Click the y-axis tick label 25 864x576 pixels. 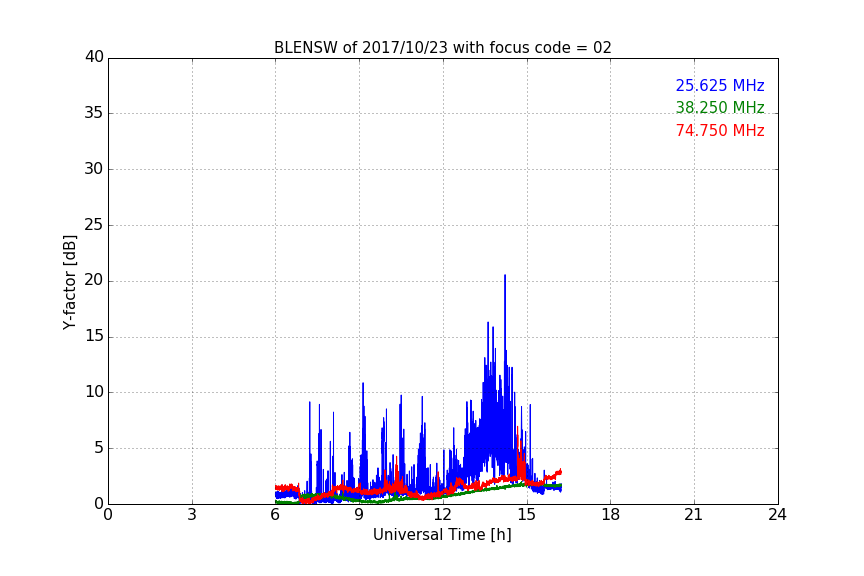94,224
